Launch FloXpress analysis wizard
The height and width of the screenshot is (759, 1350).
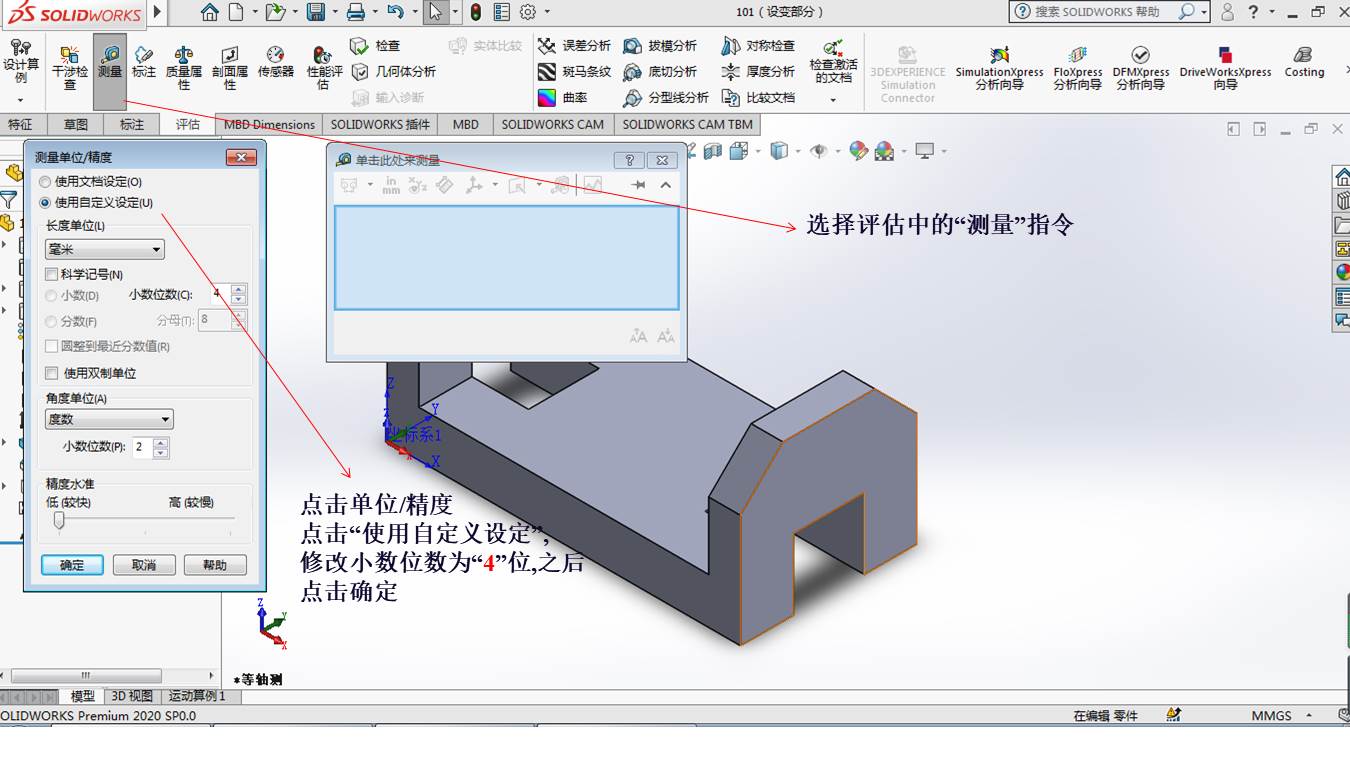1077,66
